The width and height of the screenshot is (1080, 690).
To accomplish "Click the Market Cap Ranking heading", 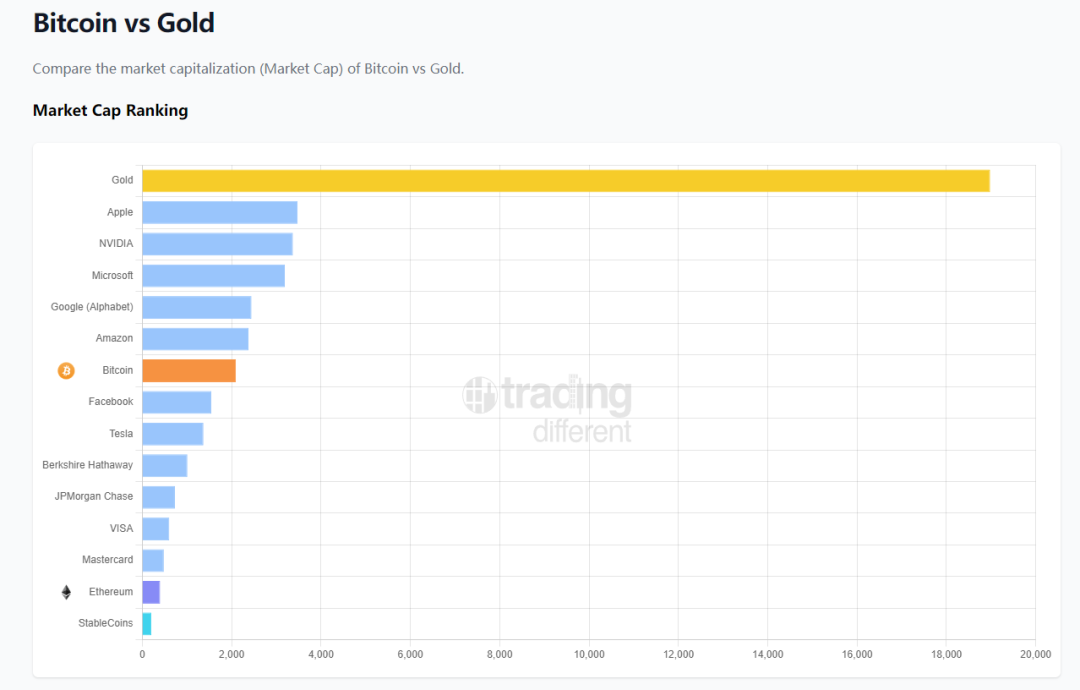I will pyautogui.click(x=110, y=110).
